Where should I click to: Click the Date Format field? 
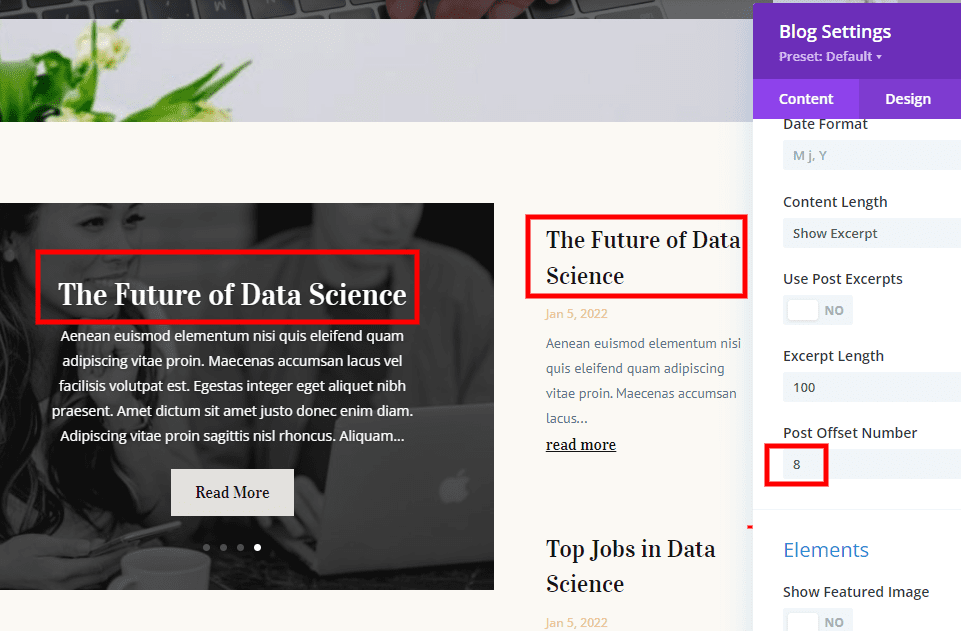click(x=871, y=155)
